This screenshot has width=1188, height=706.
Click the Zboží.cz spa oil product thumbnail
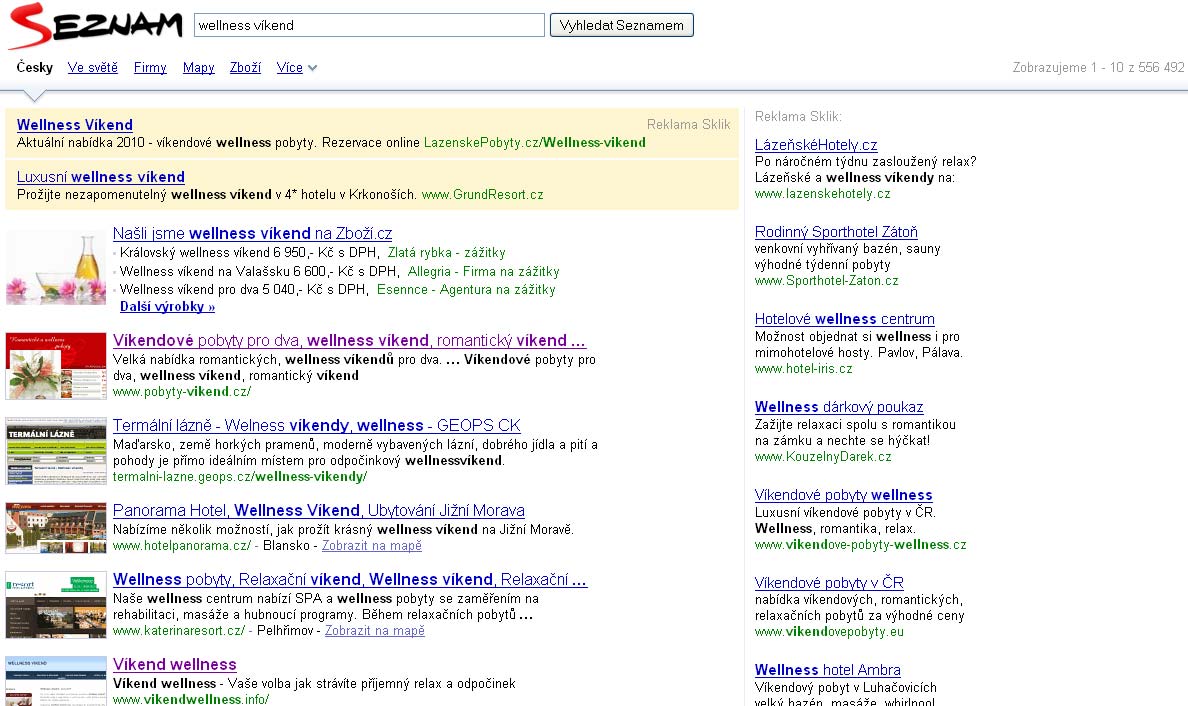(x=56, y=268)
